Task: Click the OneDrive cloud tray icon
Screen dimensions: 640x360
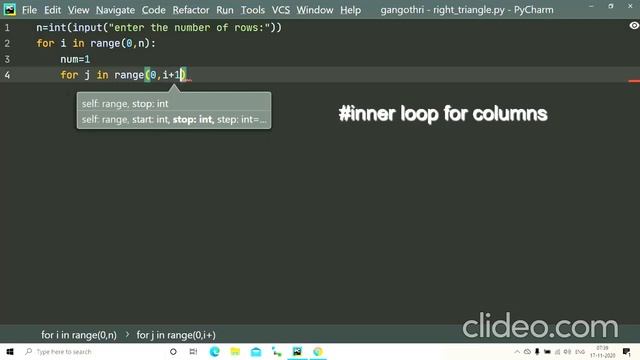Action: point(527,351)
